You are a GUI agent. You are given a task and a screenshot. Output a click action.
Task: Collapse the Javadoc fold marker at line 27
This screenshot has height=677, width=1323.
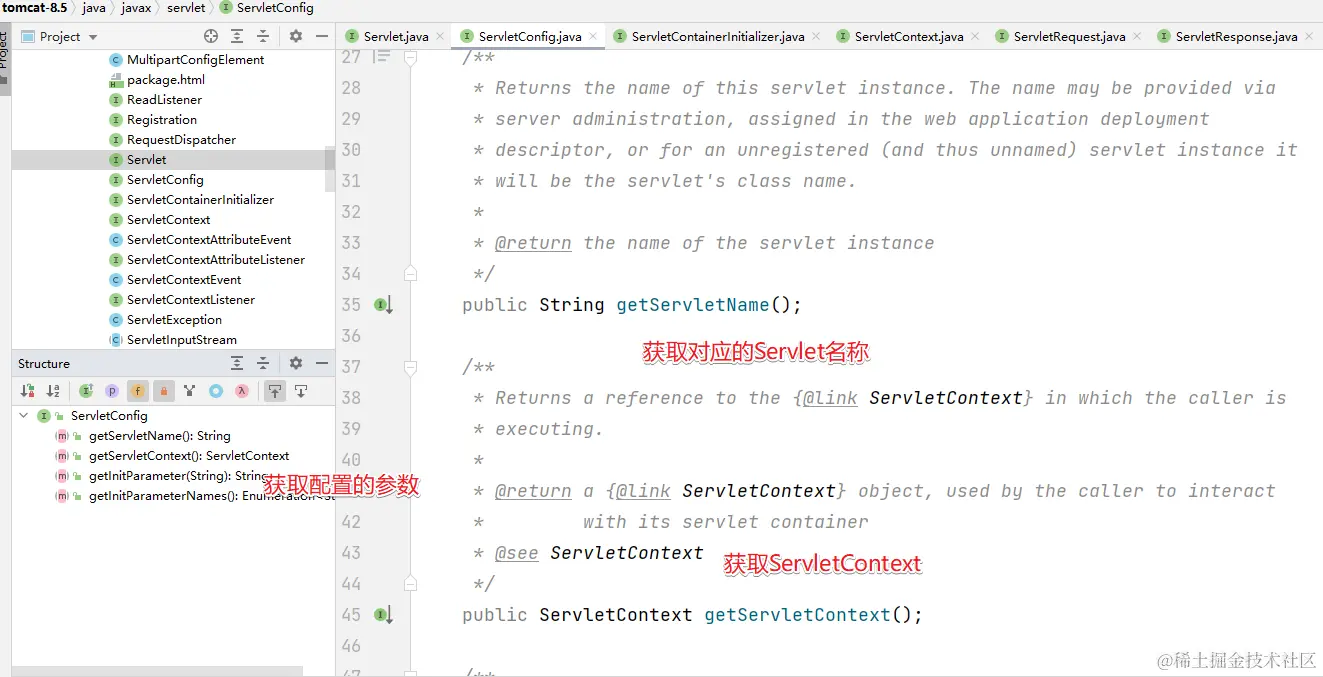410,57
